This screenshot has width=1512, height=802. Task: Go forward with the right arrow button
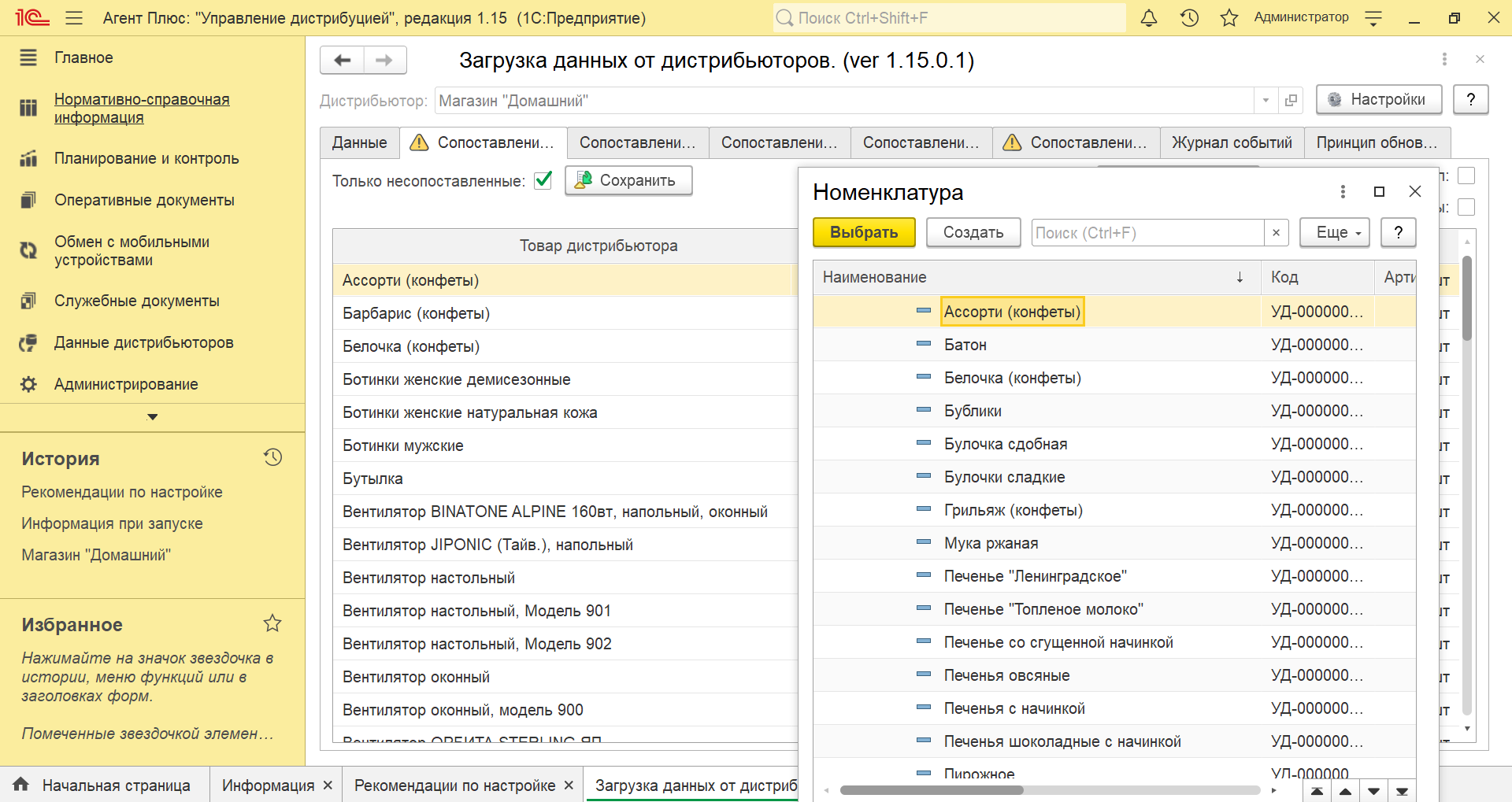point(384,61)
